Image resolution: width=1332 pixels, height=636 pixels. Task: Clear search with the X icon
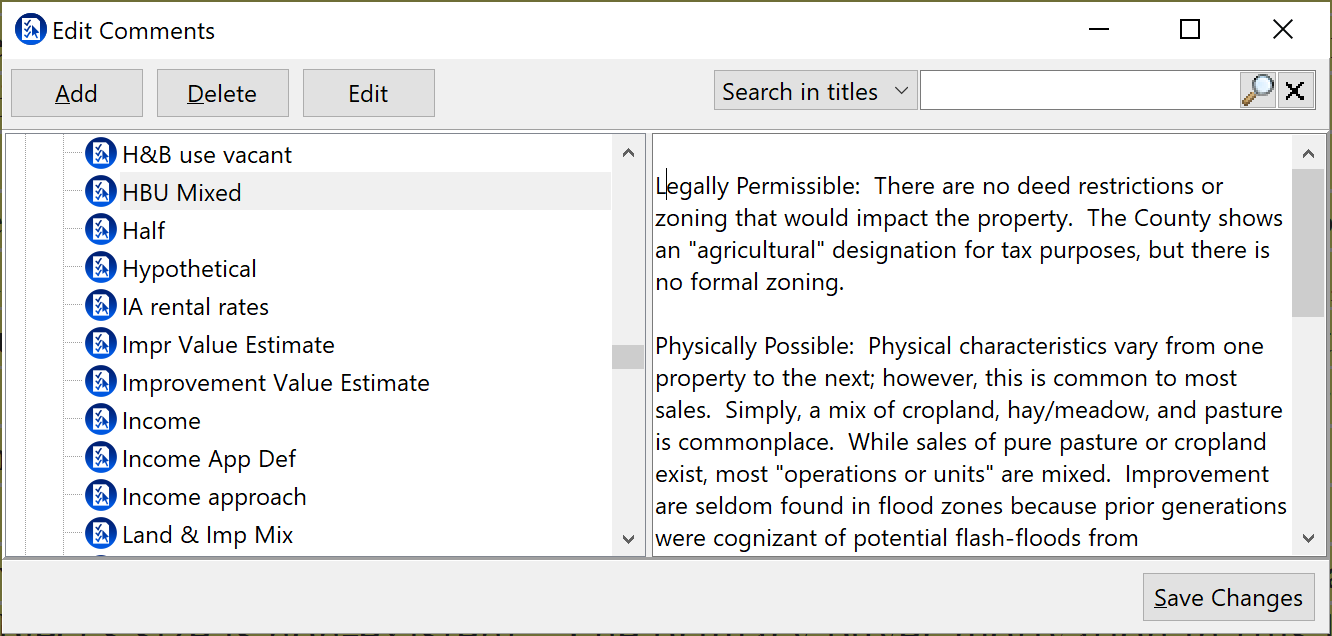click(1294, 91)
